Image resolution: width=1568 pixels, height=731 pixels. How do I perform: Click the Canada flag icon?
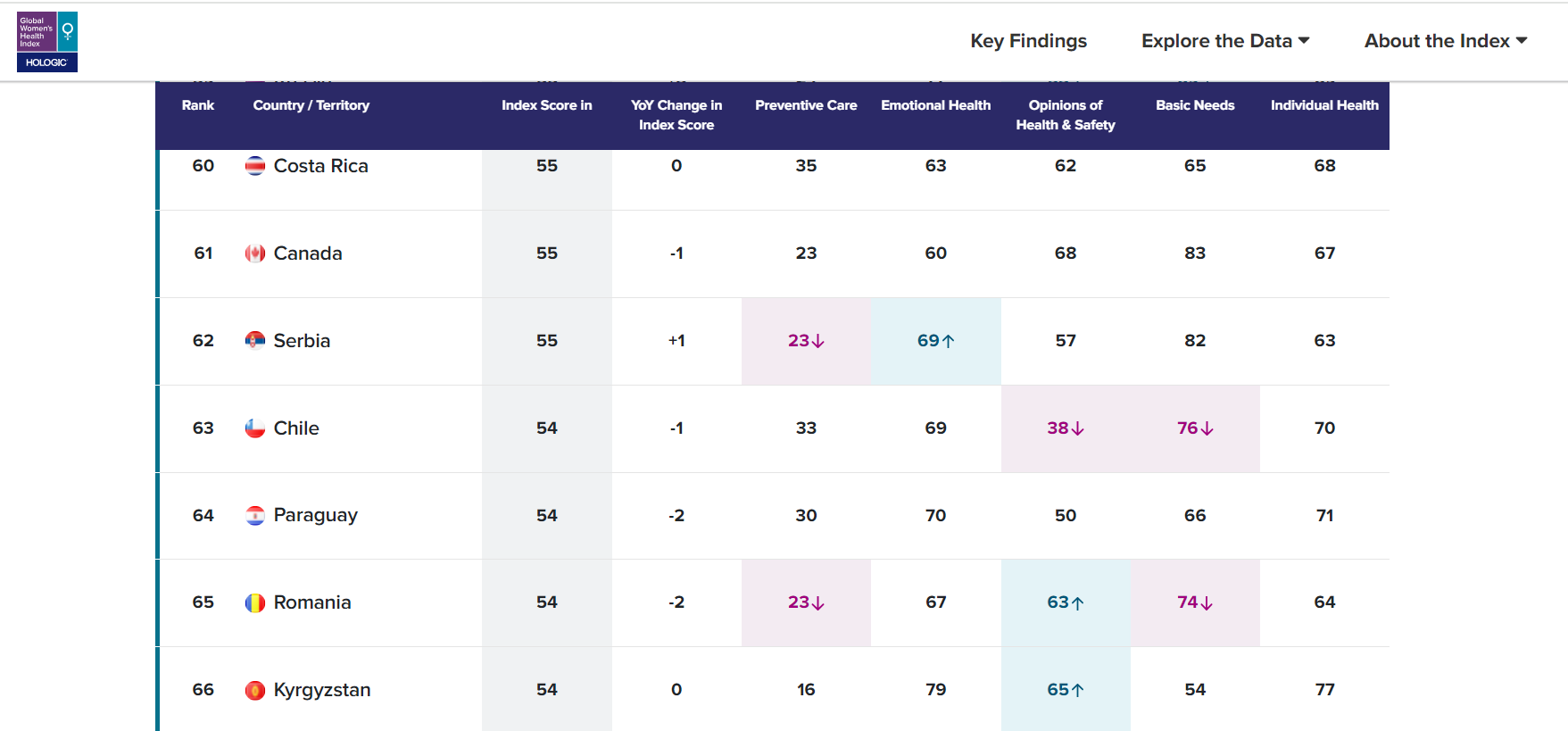click(255, 253)
